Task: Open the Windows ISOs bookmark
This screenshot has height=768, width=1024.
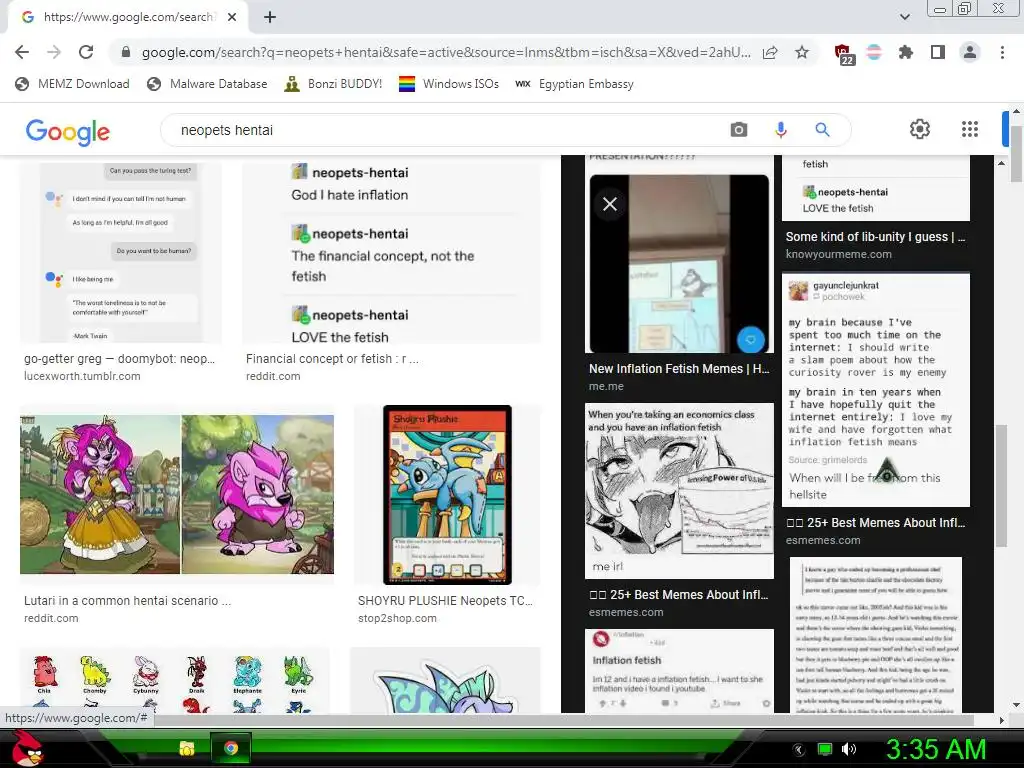Action: point(449,84)
